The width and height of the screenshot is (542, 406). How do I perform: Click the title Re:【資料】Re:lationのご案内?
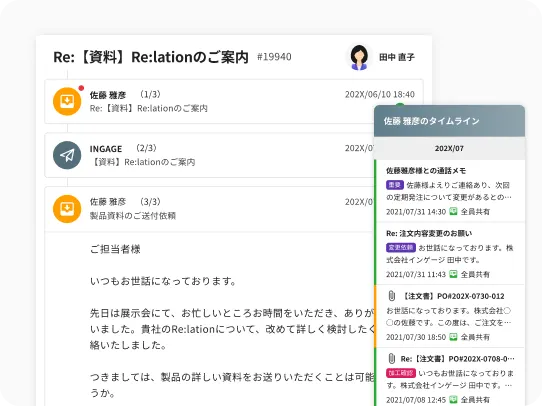[x=151, y=57]
